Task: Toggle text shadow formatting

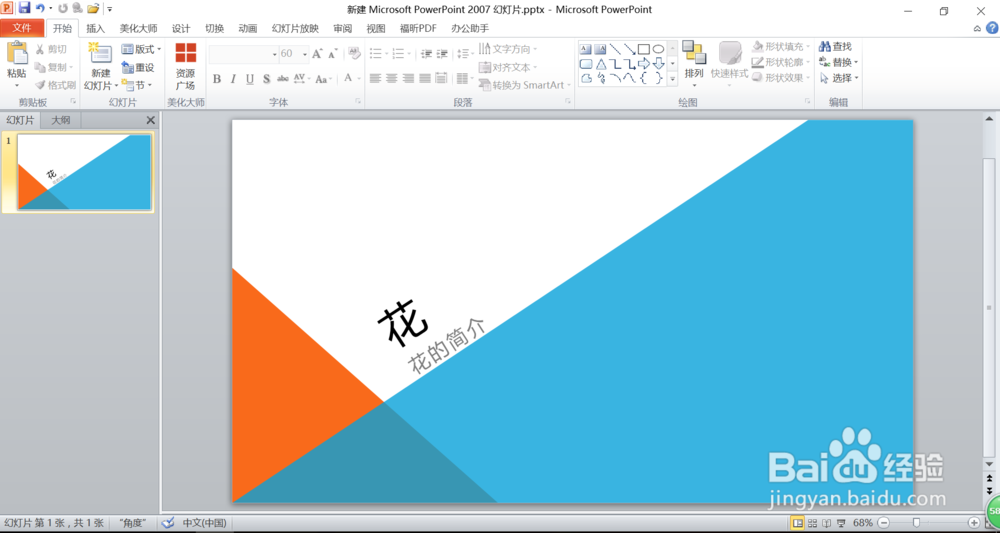Action: click(x=267, y=78)
